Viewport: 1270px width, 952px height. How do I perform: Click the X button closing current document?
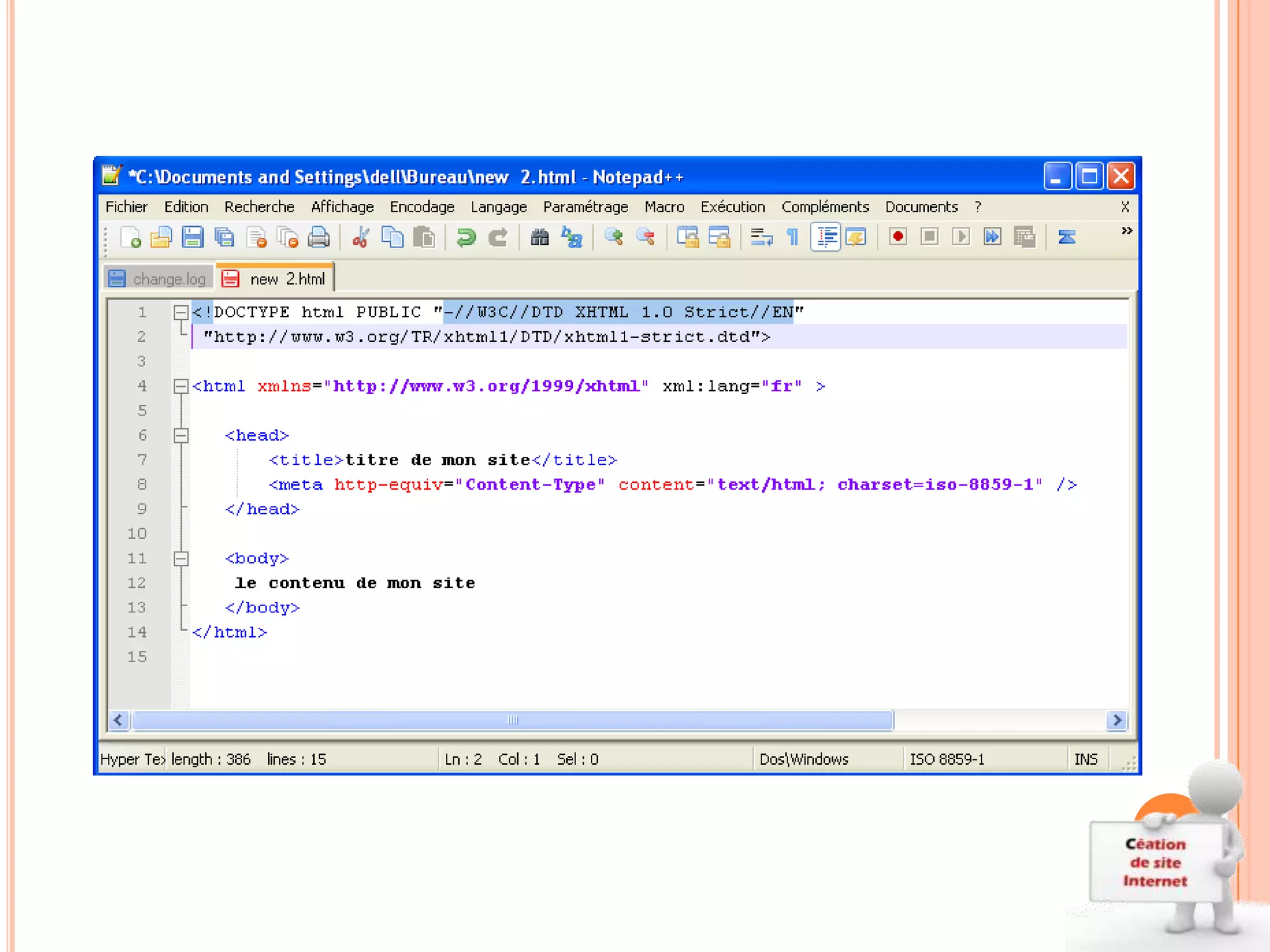[1125, 207]
